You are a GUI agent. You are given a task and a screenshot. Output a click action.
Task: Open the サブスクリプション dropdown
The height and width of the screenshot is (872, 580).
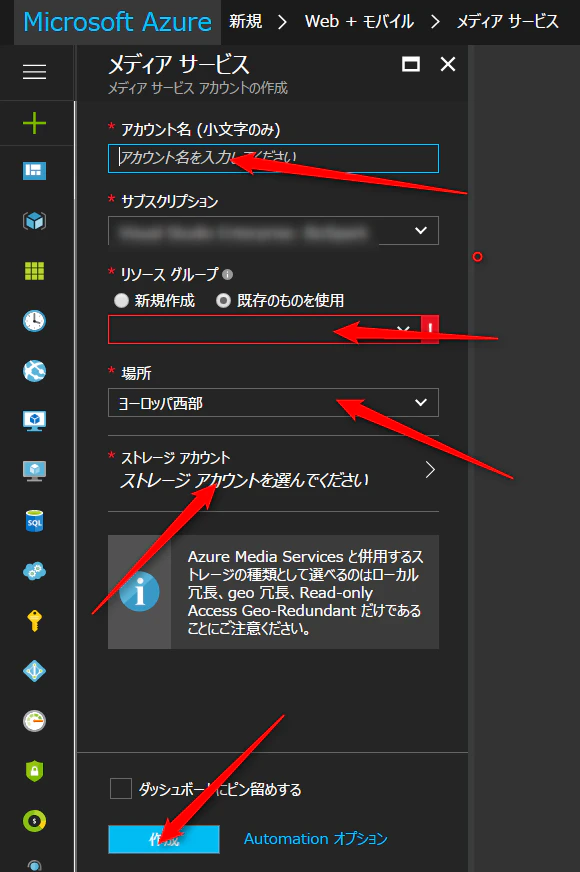[273, 230]
